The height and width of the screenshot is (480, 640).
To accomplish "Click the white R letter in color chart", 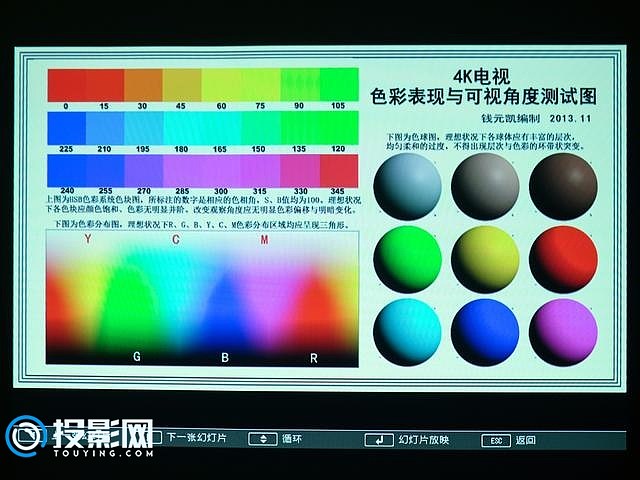I will [x=313, y=358].
